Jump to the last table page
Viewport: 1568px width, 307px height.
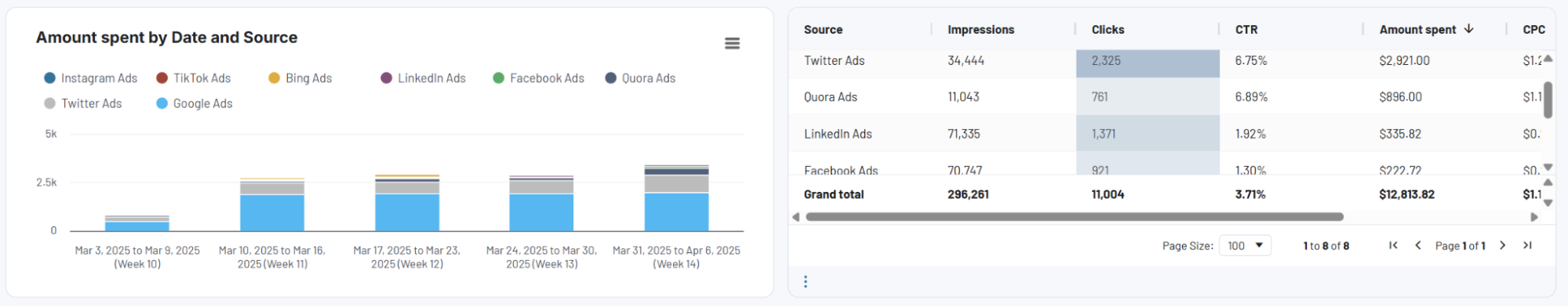(1527, 245)
